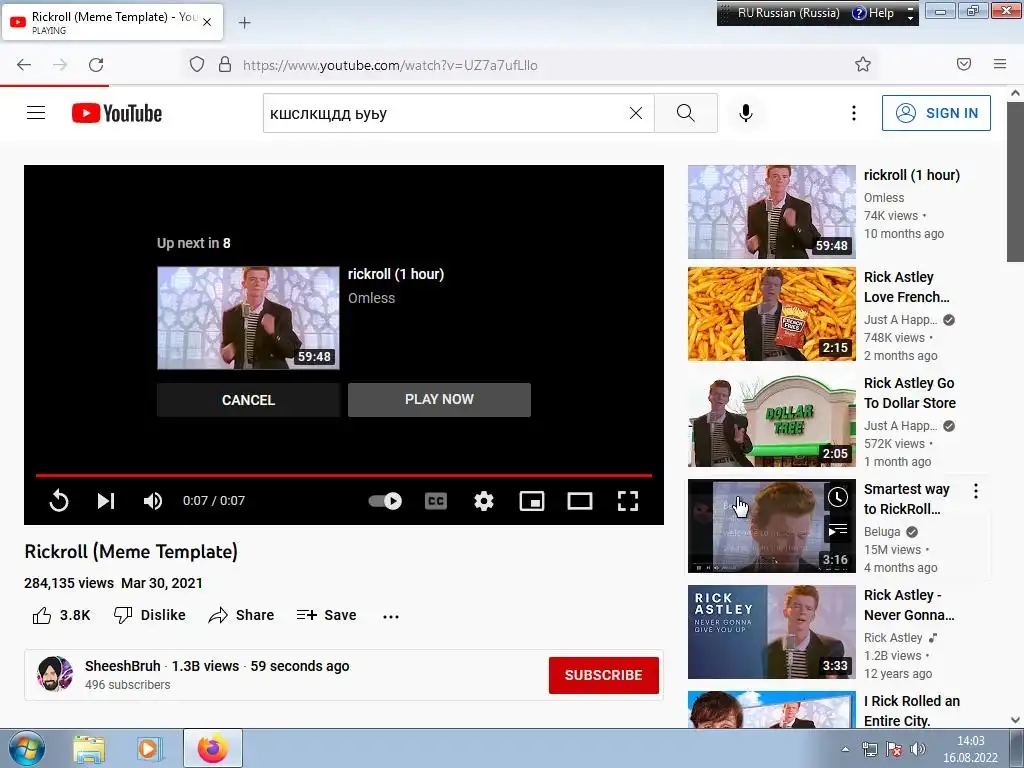Enter full screen mode
Screen dimensions: 1024x768
[x=628, y=501]
